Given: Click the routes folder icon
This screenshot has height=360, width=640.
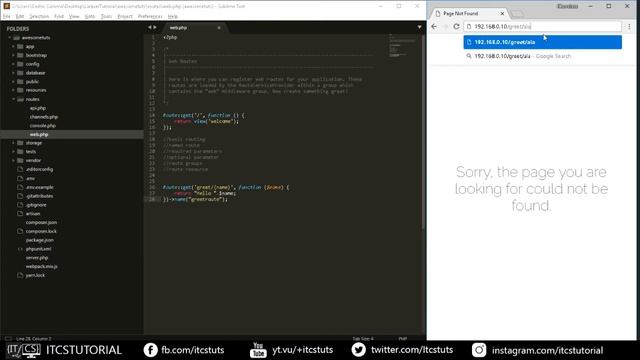Looking at the screenshot, I should 20,99.
